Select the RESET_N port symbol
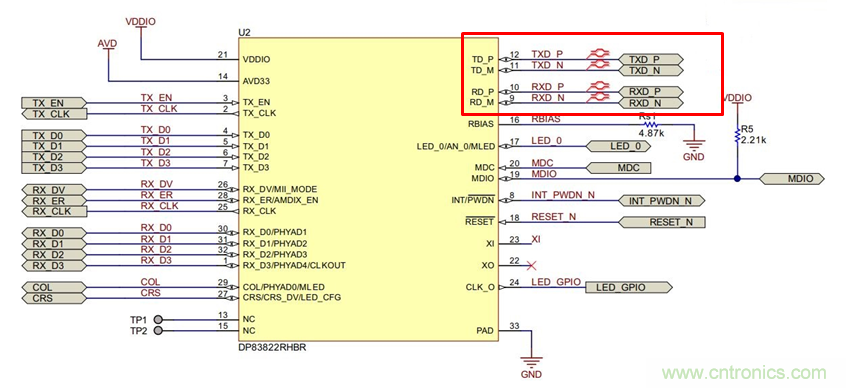This screenshot has height=388, width=846. 661,222
